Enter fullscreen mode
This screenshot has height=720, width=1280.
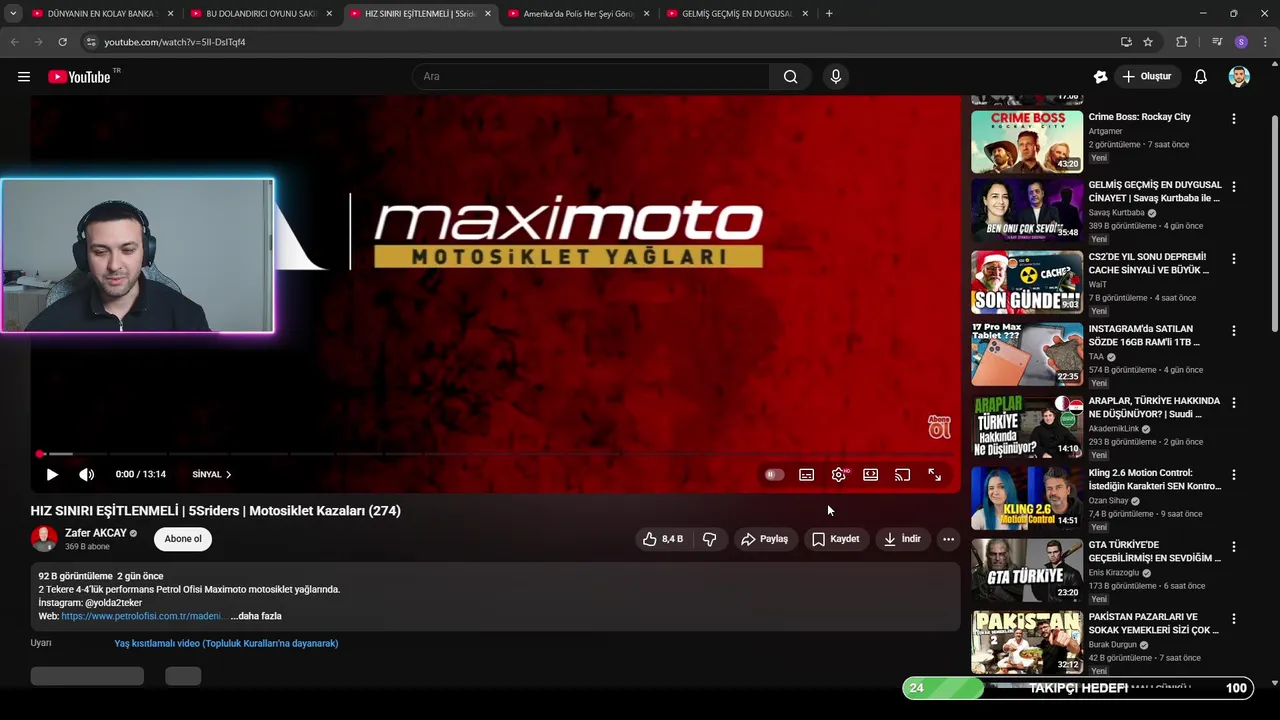click(935, 475)
